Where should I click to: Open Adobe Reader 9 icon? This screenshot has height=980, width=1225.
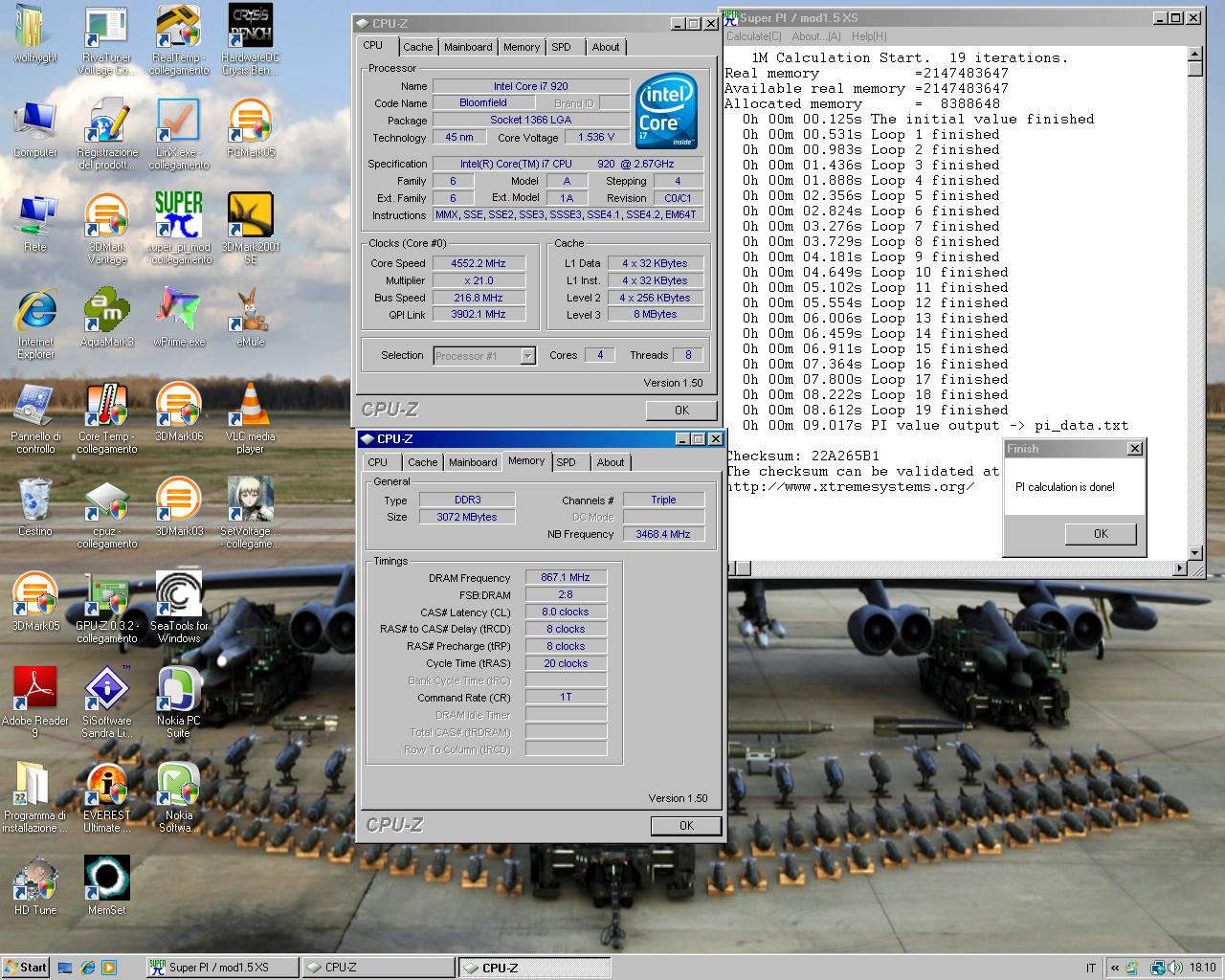coord(35,702)
